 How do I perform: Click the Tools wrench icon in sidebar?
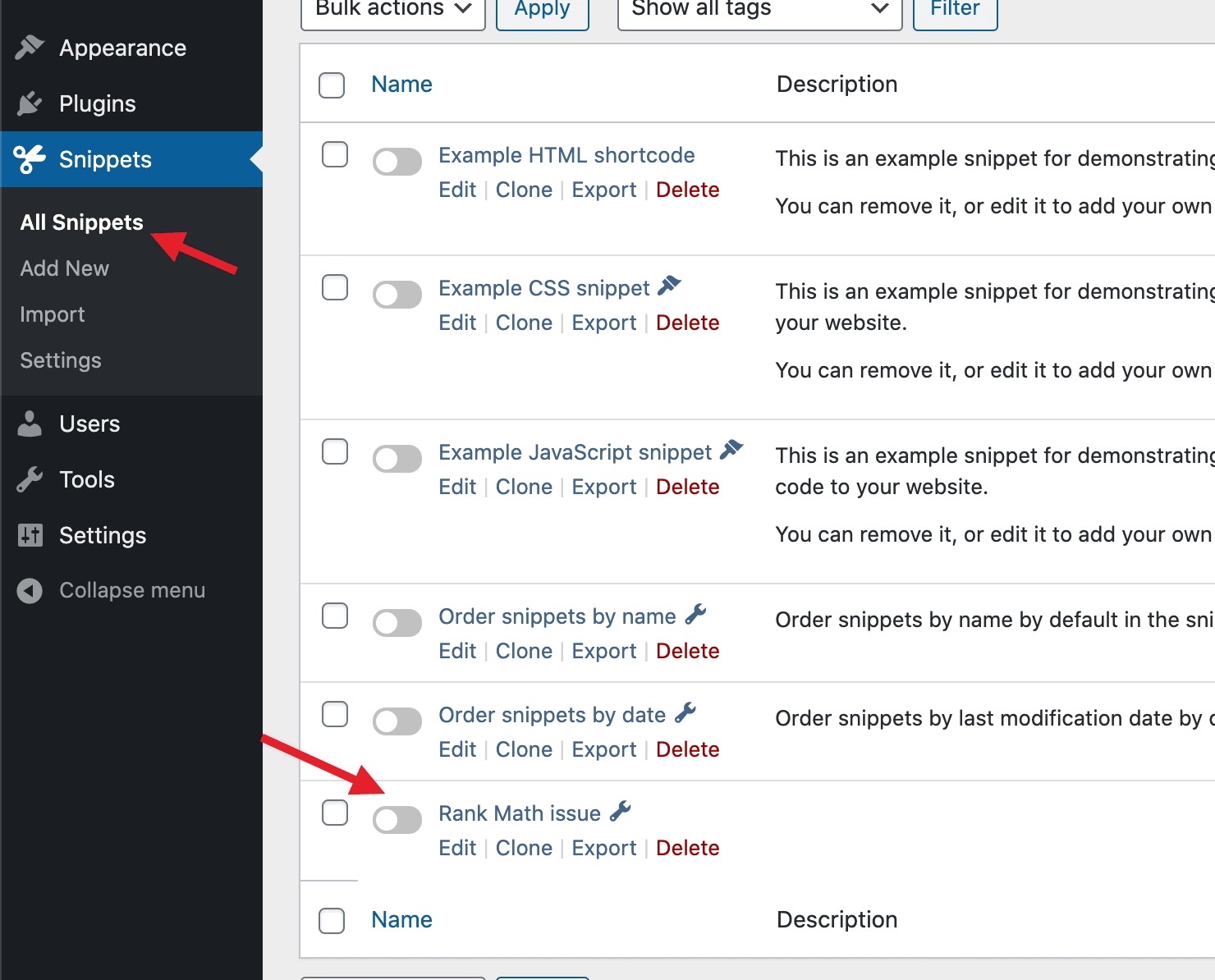click(30, 479)
